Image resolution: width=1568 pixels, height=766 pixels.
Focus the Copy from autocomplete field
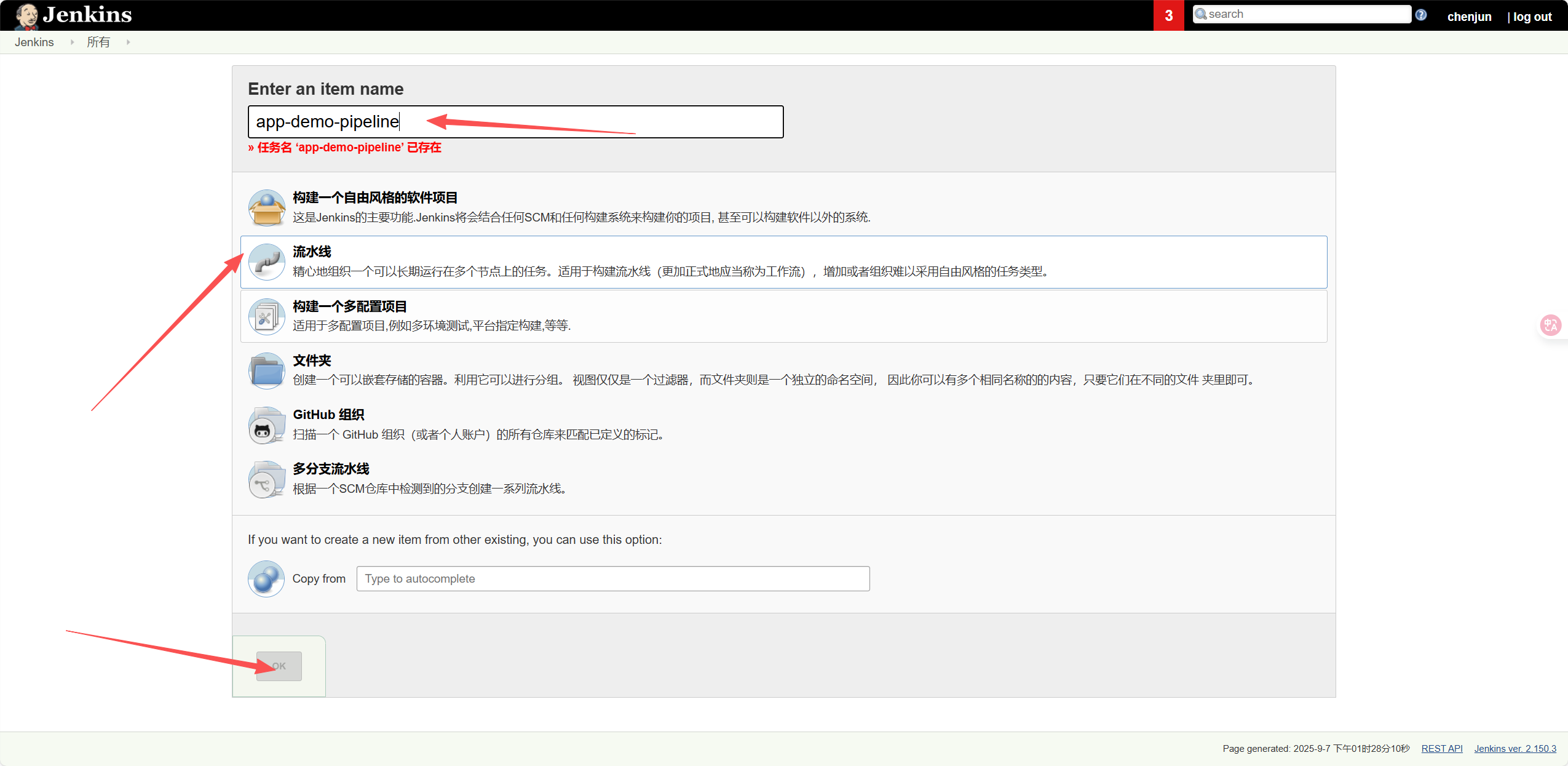pos(613,579)
